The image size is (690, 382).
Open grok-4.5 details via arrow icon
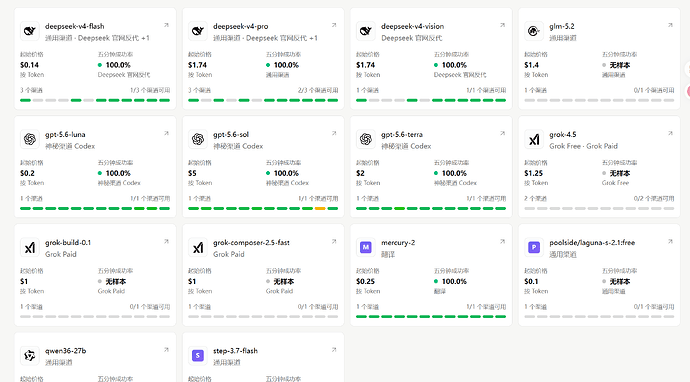coord(670,133)
